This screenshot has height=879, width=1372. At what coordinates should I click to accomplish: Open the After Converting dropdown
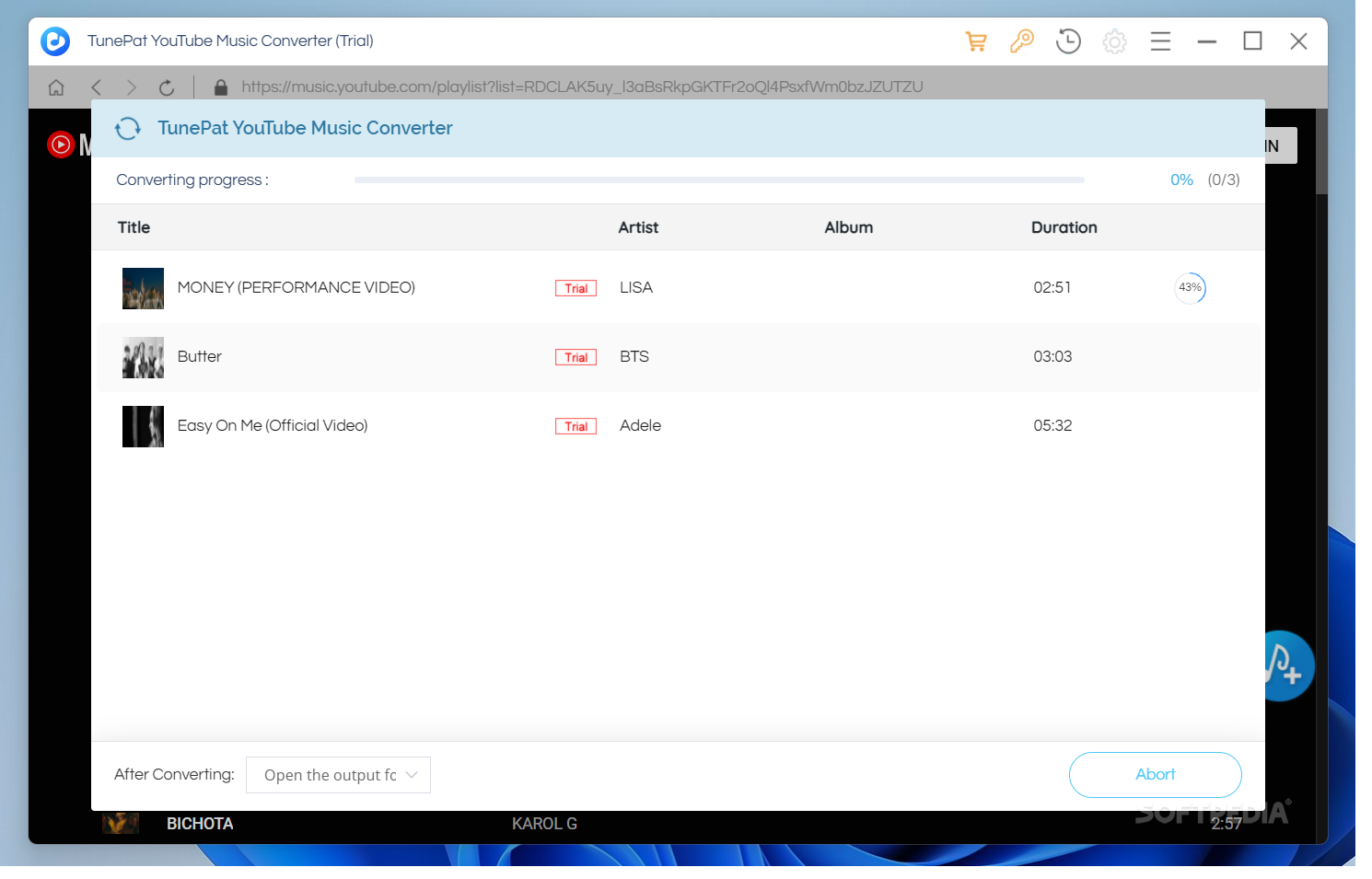338,775
